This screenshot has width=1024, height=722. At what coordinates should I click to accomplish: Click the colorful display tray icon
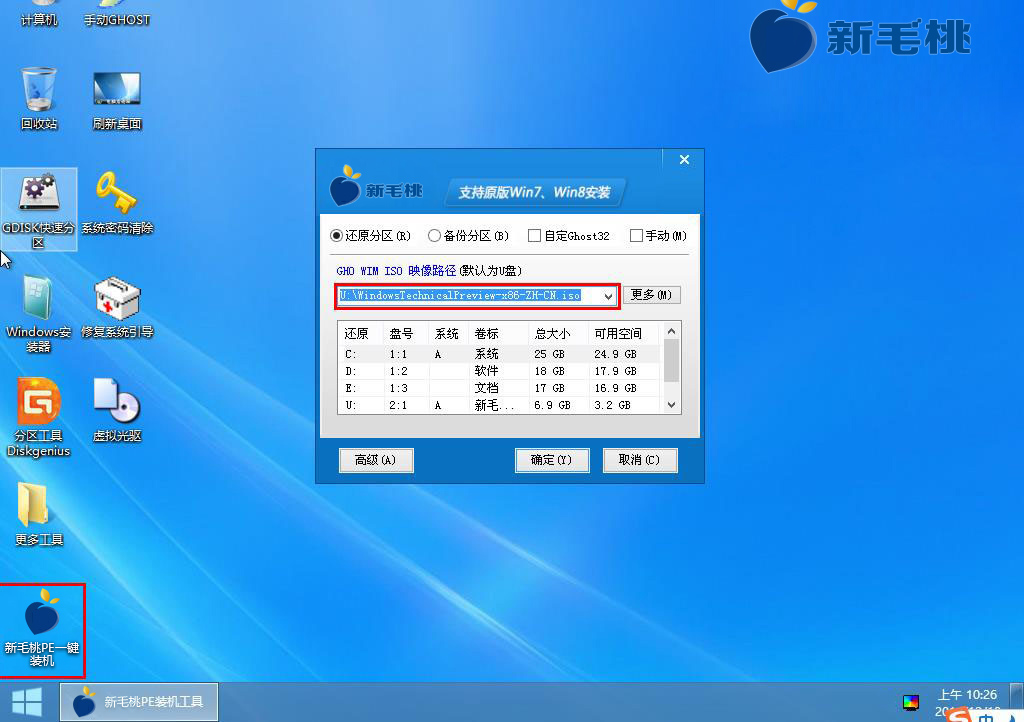(x=910, y=702)
